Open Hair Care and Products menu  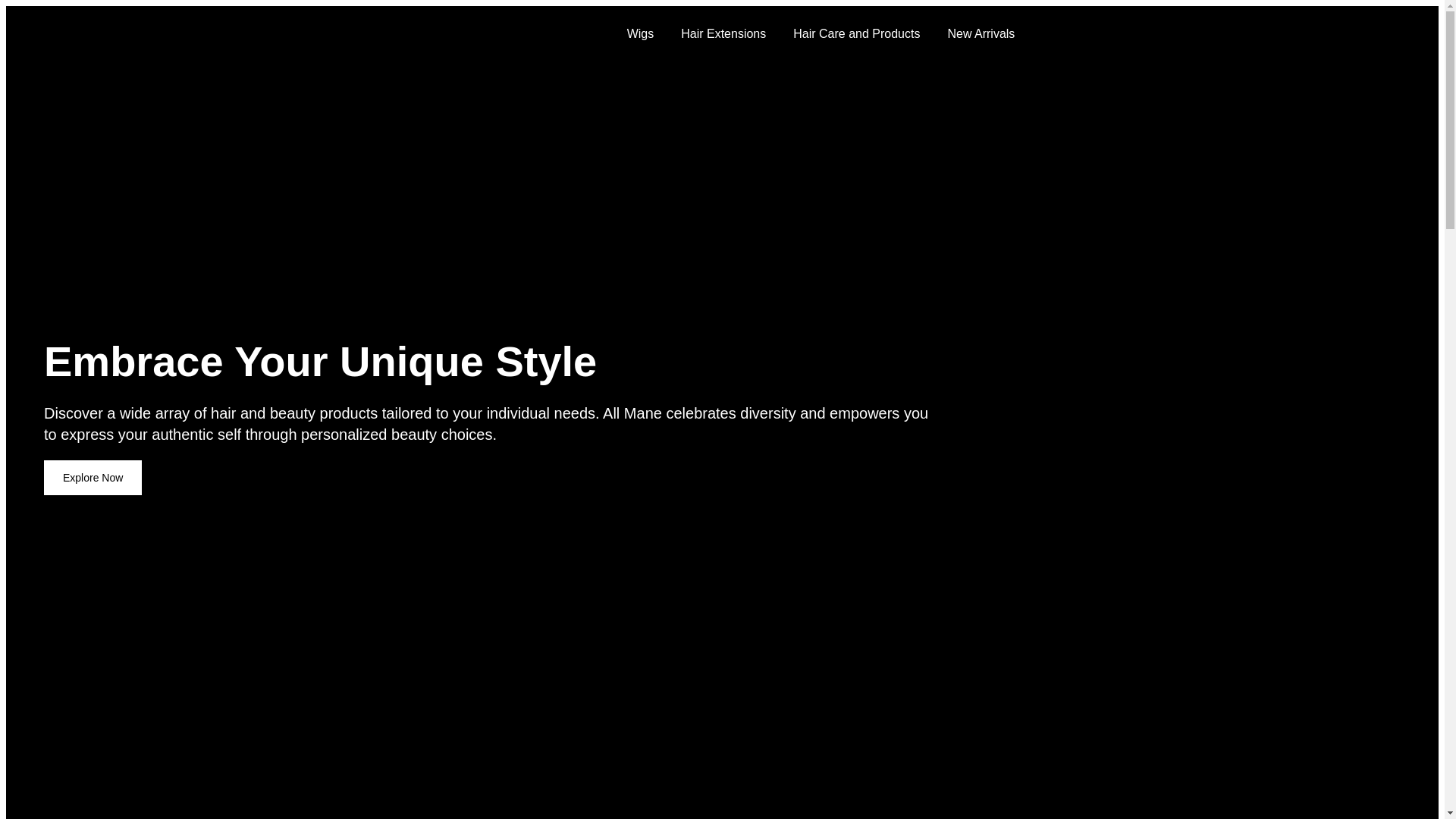pos(856,34)
